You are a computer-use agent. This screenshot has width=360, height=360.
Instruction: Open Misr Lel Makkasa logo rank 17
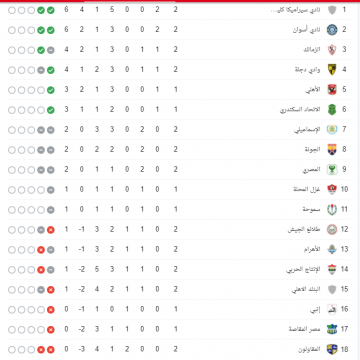332,329
